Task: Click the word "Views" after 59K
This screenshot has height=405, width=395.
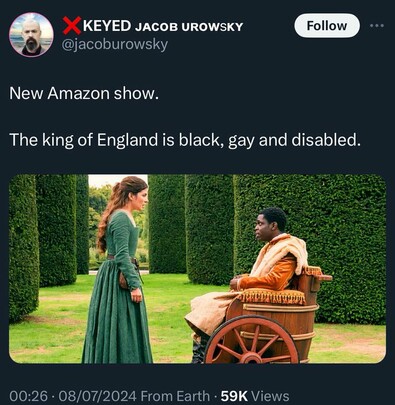Action: [270, 396]
